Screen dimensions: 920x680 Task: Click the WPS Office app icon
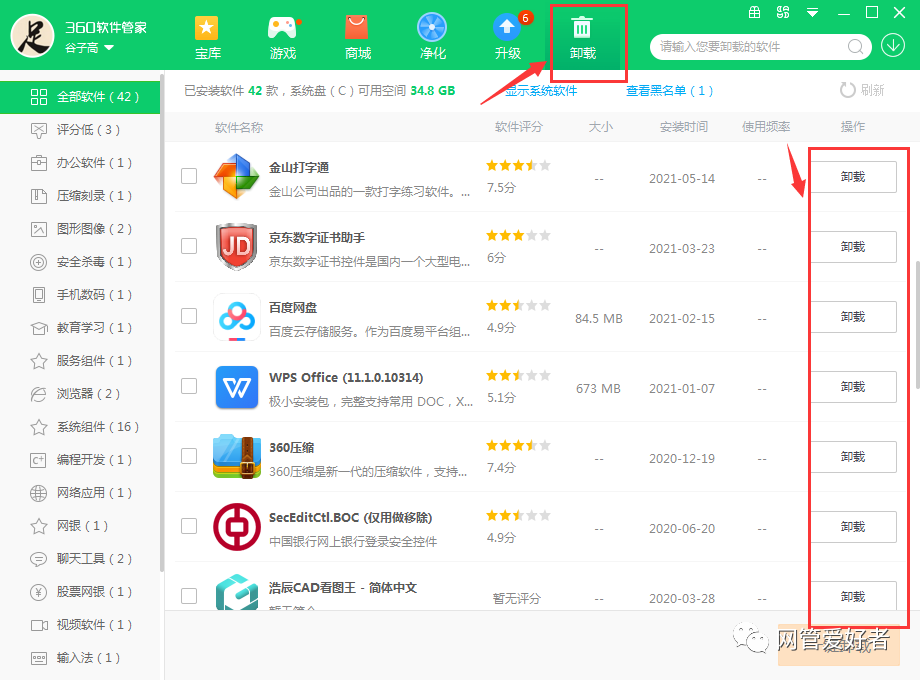236,387
